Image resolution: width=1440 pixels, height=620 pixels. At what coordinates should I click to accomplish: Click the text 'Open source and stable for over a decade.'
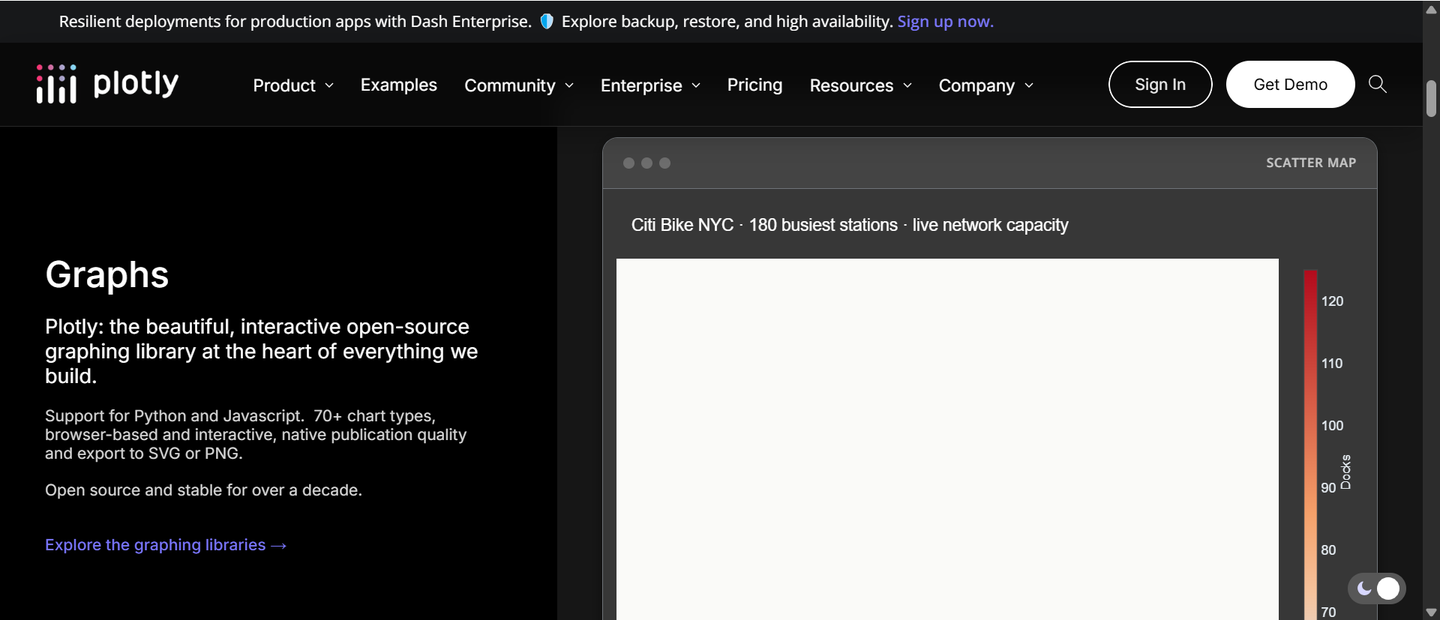coord(204,490)
